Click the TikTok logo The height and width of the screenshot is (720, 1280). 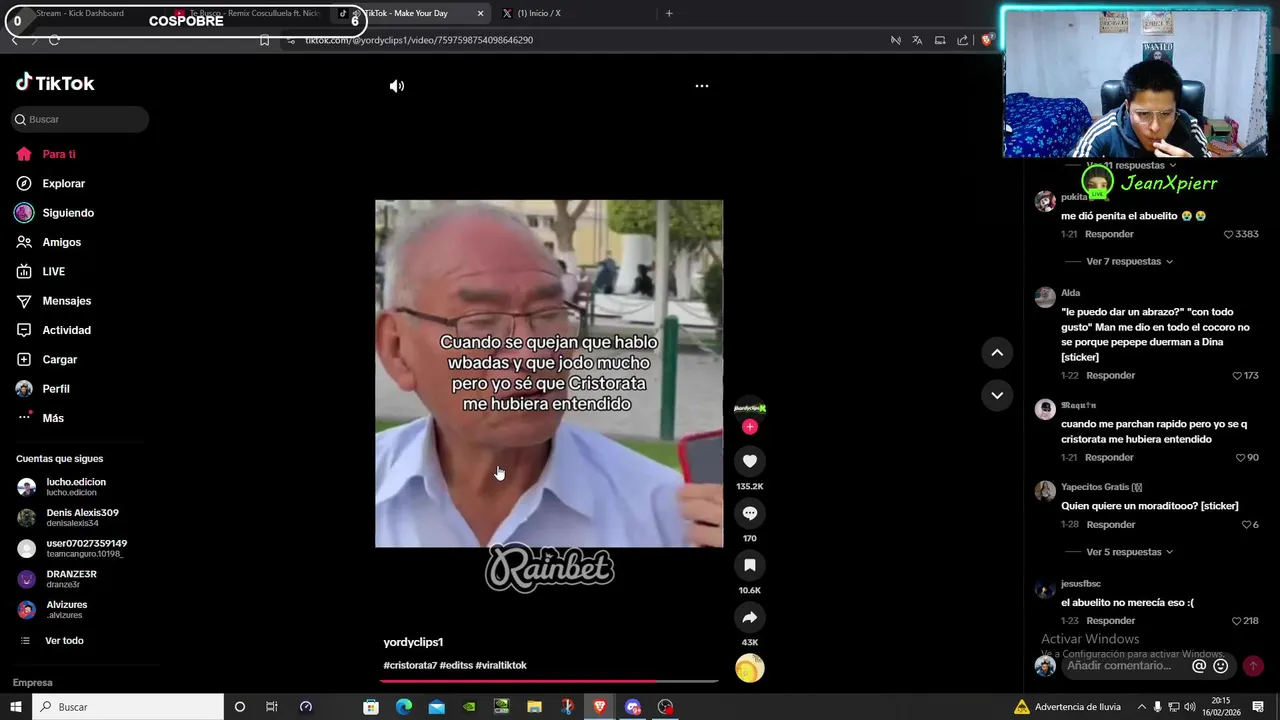click(55, 83)
